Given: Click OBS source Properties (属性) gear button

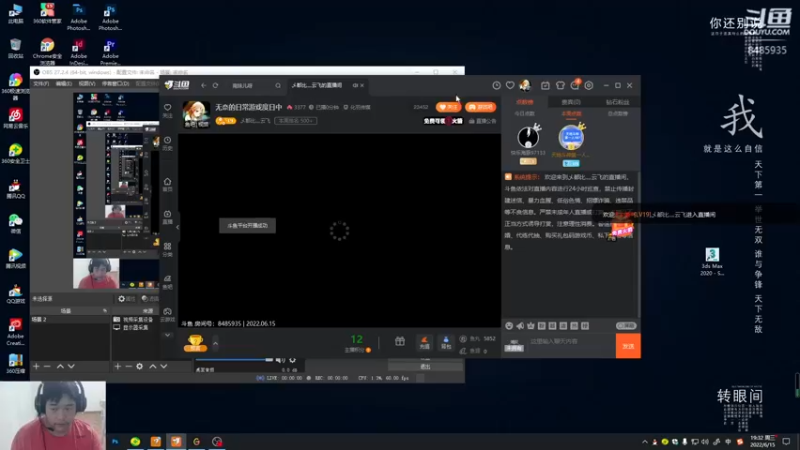Looking at the screenshot, I should pos(127,298).
